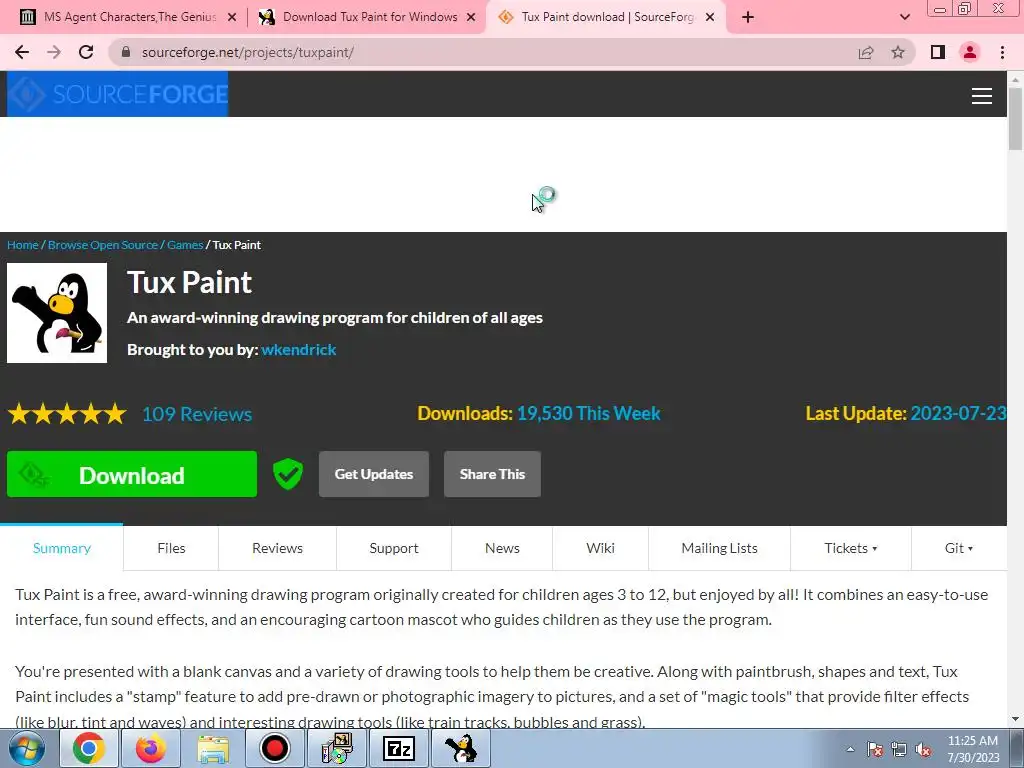Go back using the browser back arrow
Viewport: 1024px width, 768px height.
click(x=22, y=52)
